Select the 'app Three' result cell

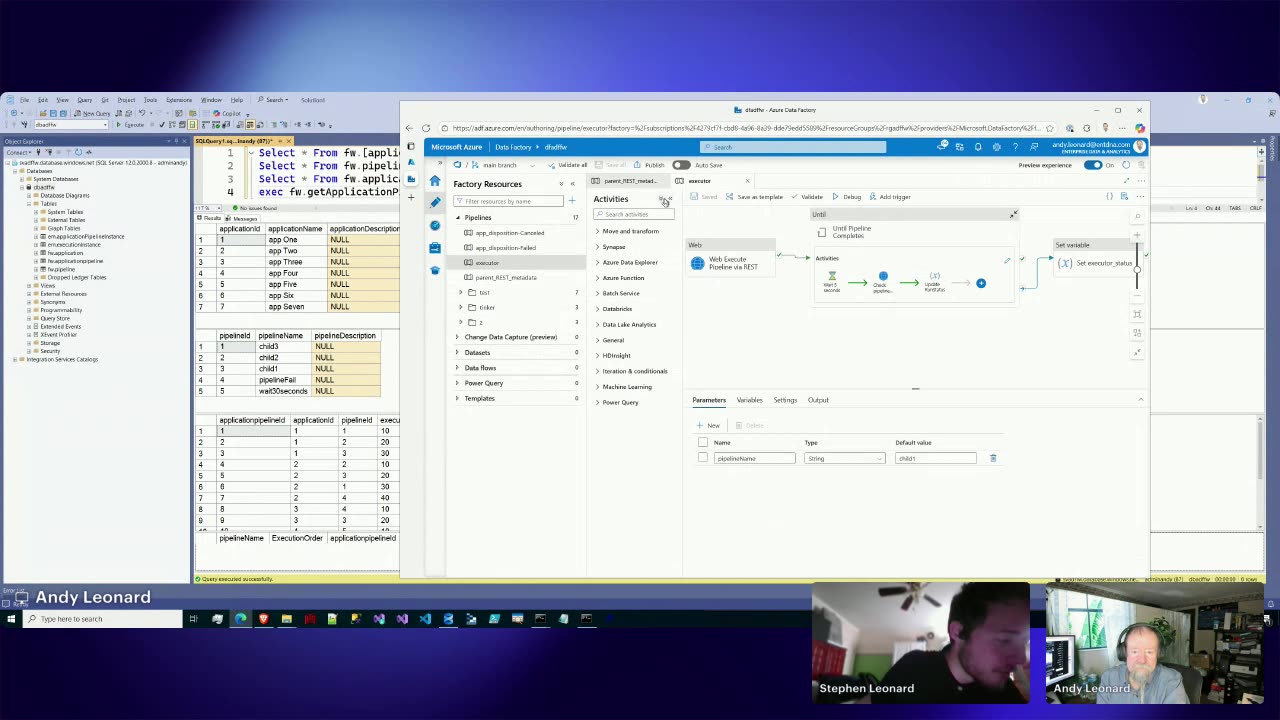click(295, 262)
